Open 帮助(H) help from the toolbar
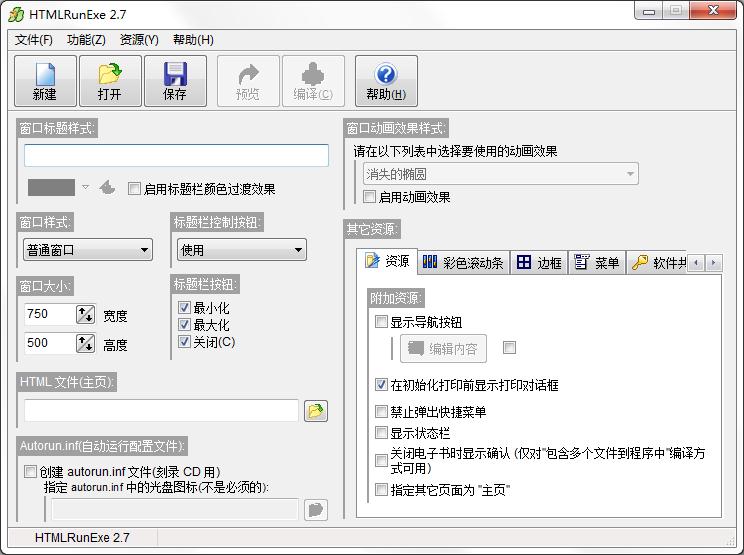The height and width of the screenshot is (555, 744). (386, 81)
